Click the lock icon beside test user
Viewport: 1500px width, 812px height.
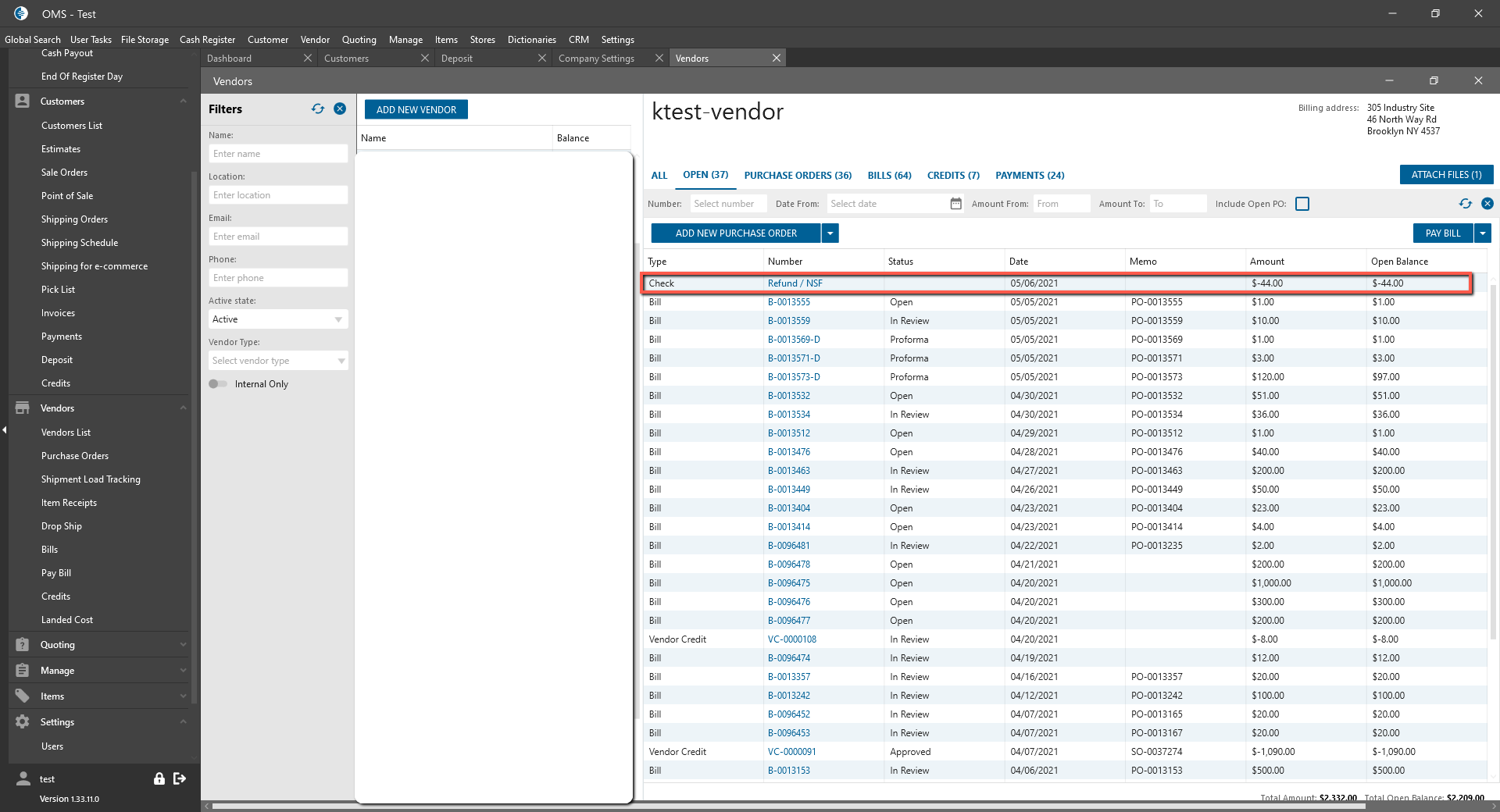[x=159, y=778]
